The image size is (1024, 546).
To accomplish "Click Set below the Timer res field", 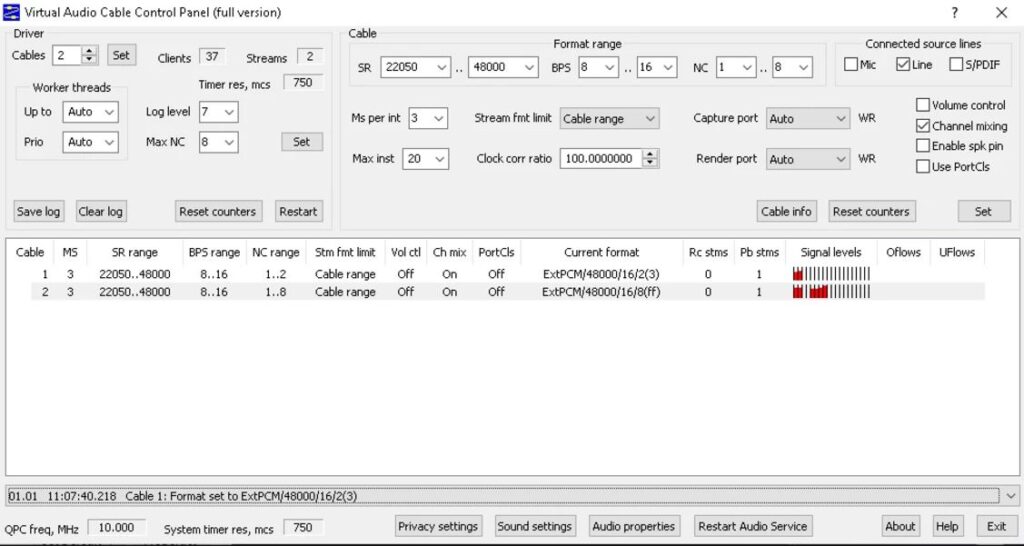I will coord(302,142).
